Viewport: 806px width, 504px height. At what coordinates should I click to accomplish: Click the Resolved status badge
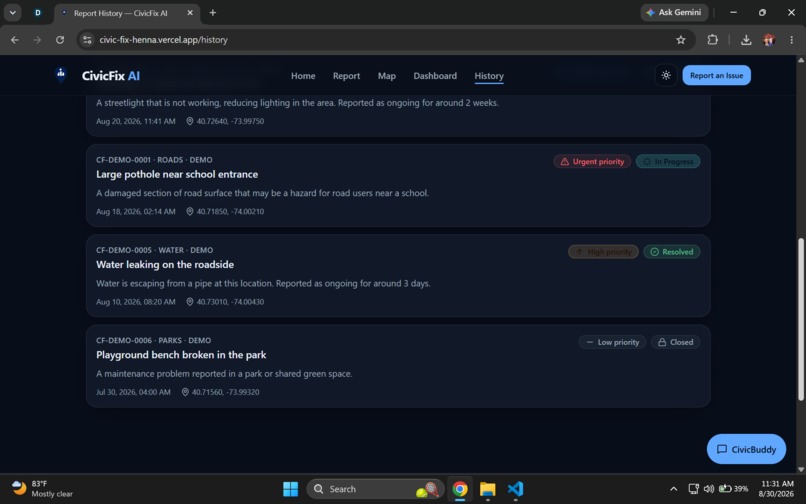671,252
